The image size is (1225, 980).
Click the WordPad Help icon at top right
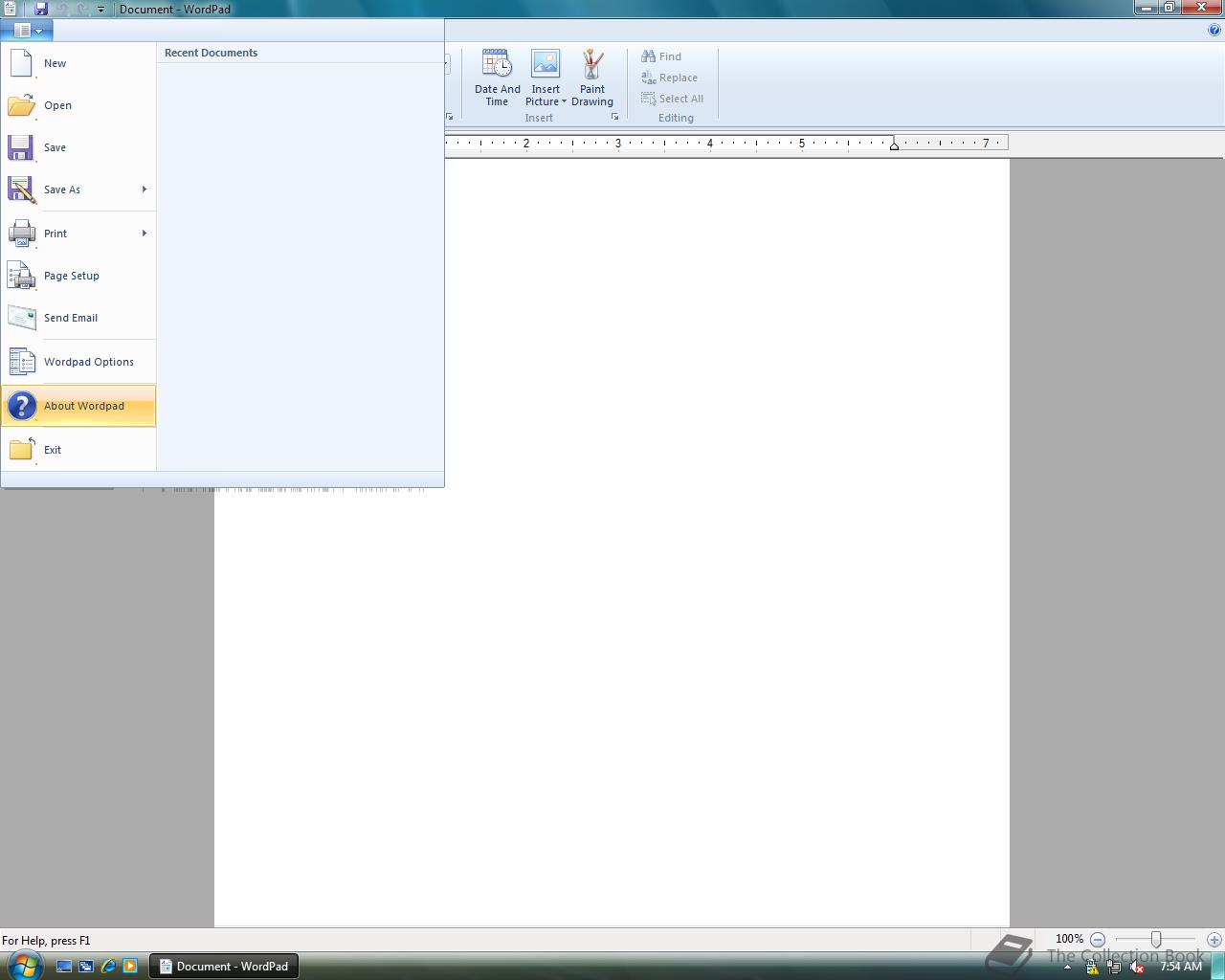click(x=1214, y=30)
